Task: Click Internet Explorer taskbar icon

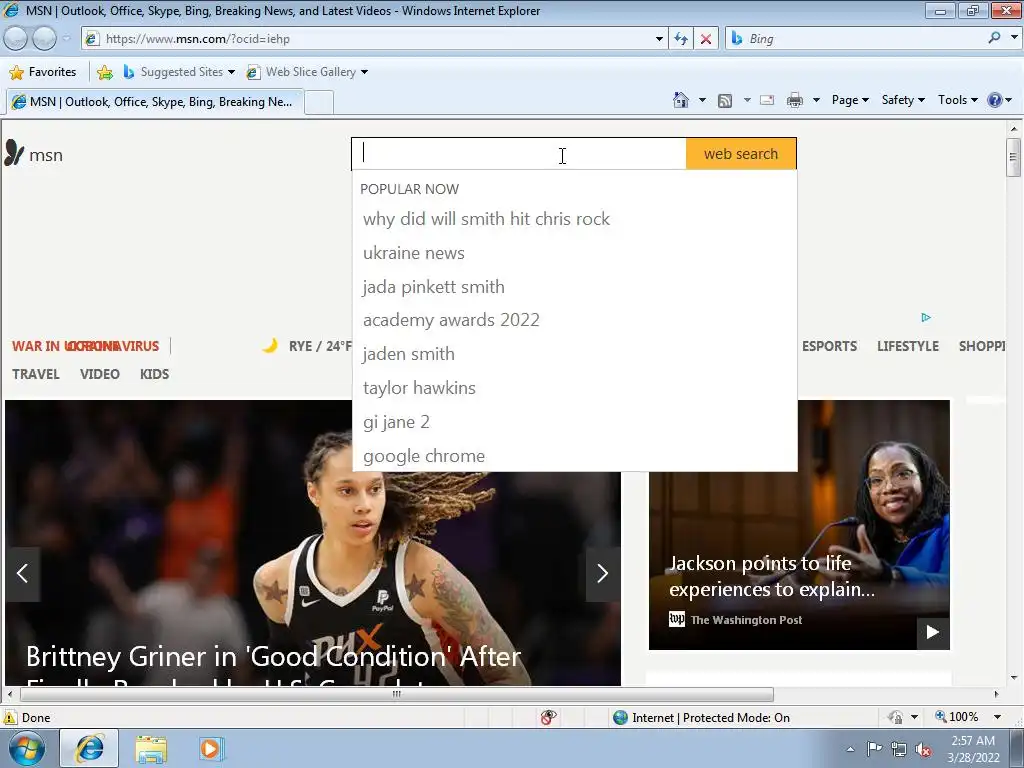Action: click(x=89, y=748)
